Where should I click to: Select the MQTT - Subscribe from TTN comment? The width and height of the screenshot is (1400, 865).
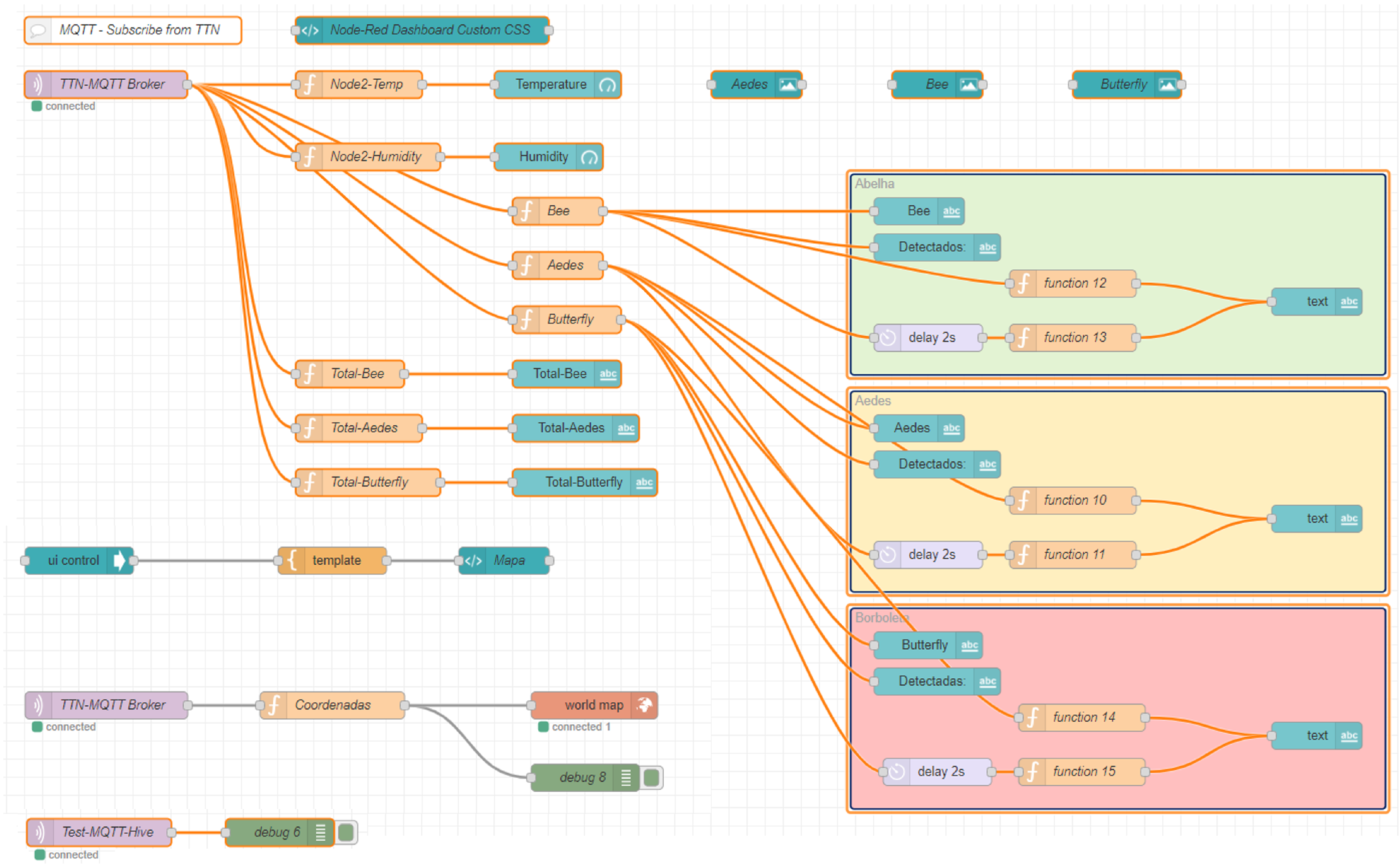point(139,30)
